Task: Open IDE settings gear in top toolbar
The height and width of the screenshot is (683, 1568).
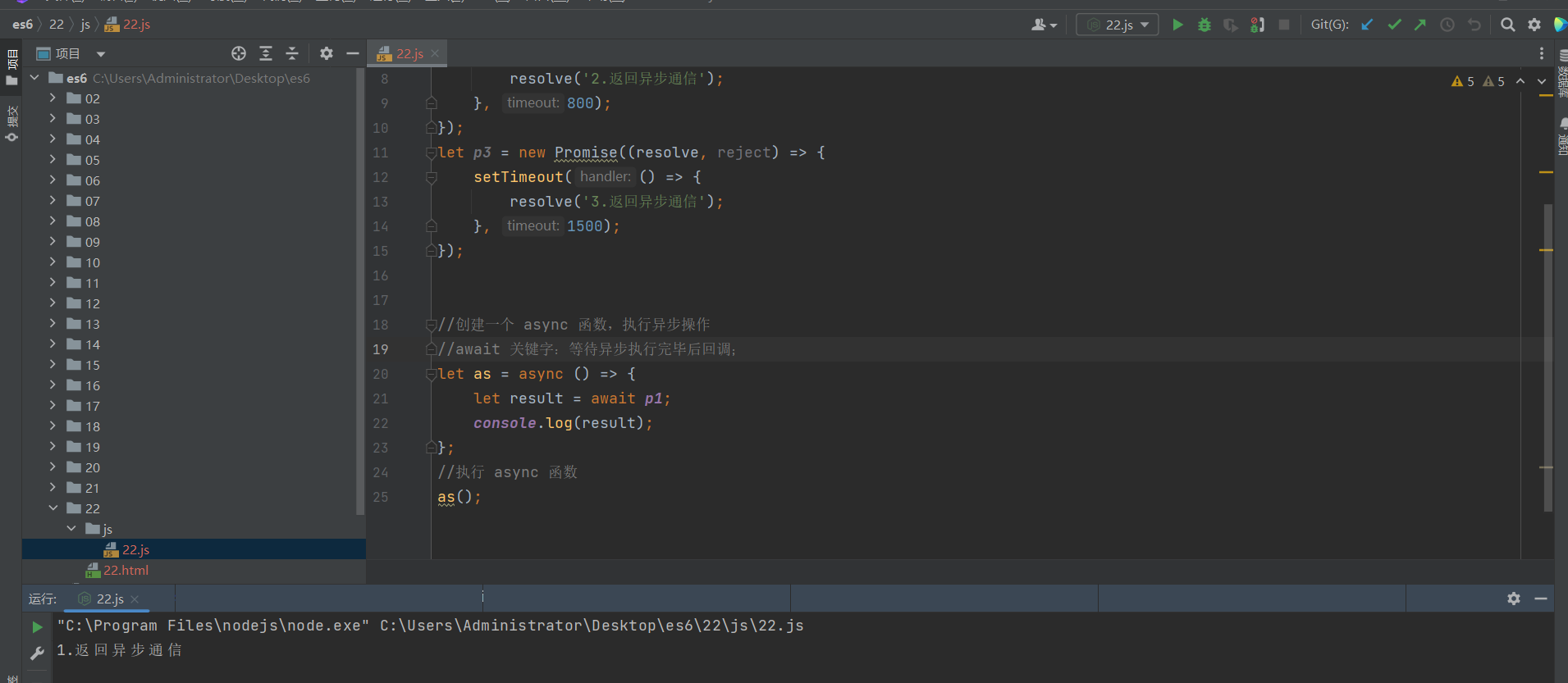Action: point(1534,25)
